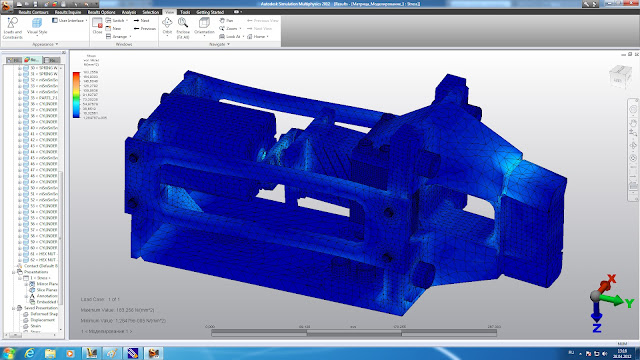
Task: Click the Next window button
Action: click(x=141, y=20)
